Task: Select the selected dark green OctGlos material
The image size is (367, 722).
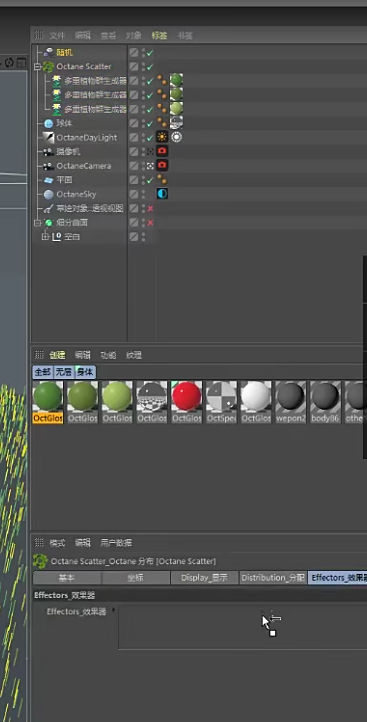Action: [x=48, y=402]
